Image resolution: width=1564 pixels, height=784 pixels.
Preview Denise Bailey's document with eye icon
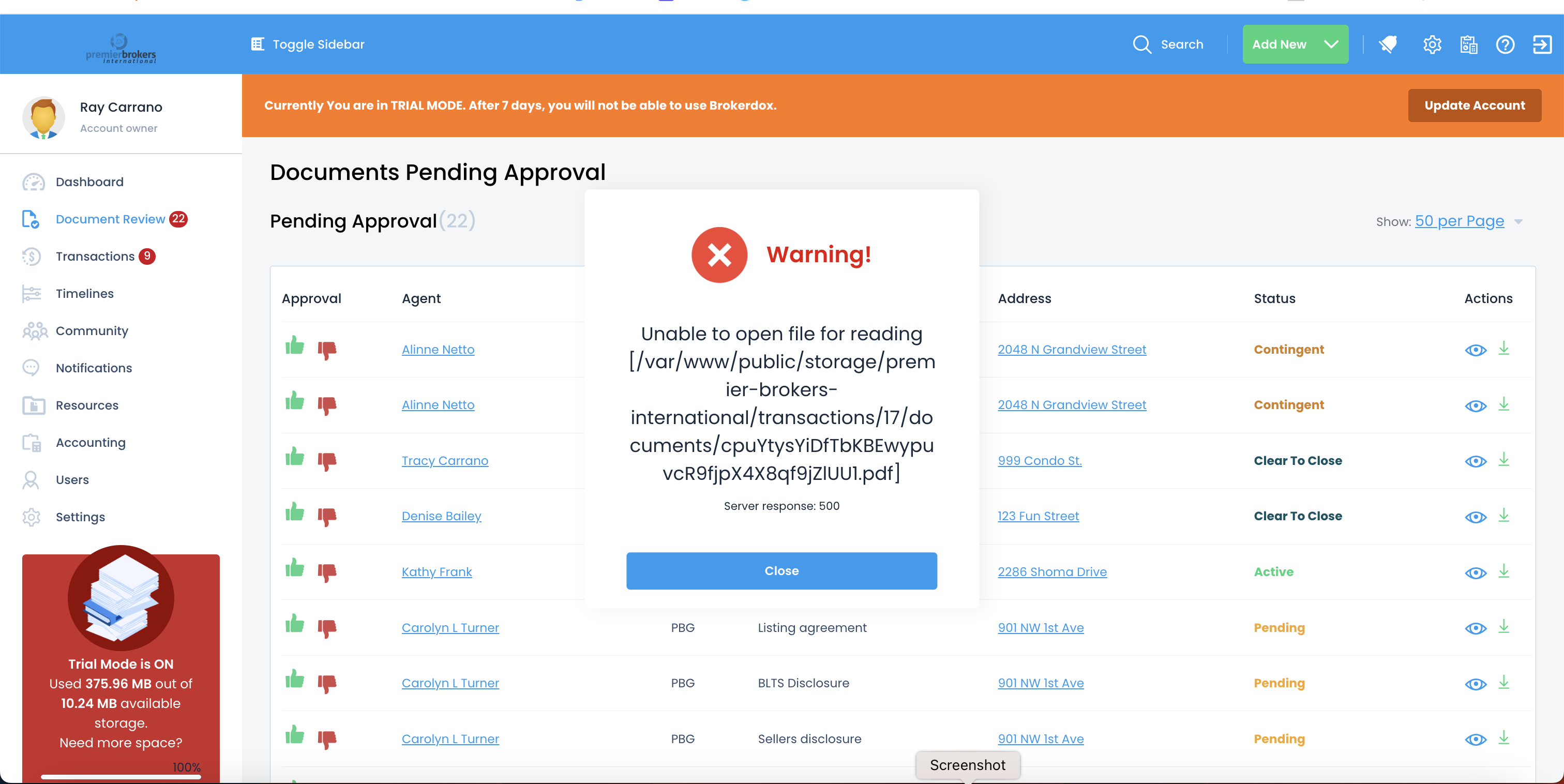coord(1476,517)
